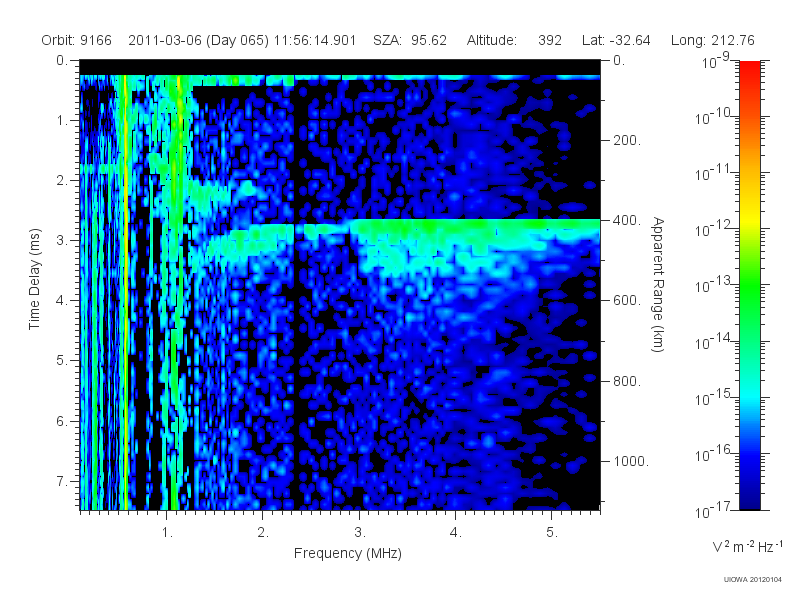This screenshot has height=600, width=800.
Task: Click the color bar unit label V² m⁻² Hz⁻¹
Action: (x=747, y=547)
